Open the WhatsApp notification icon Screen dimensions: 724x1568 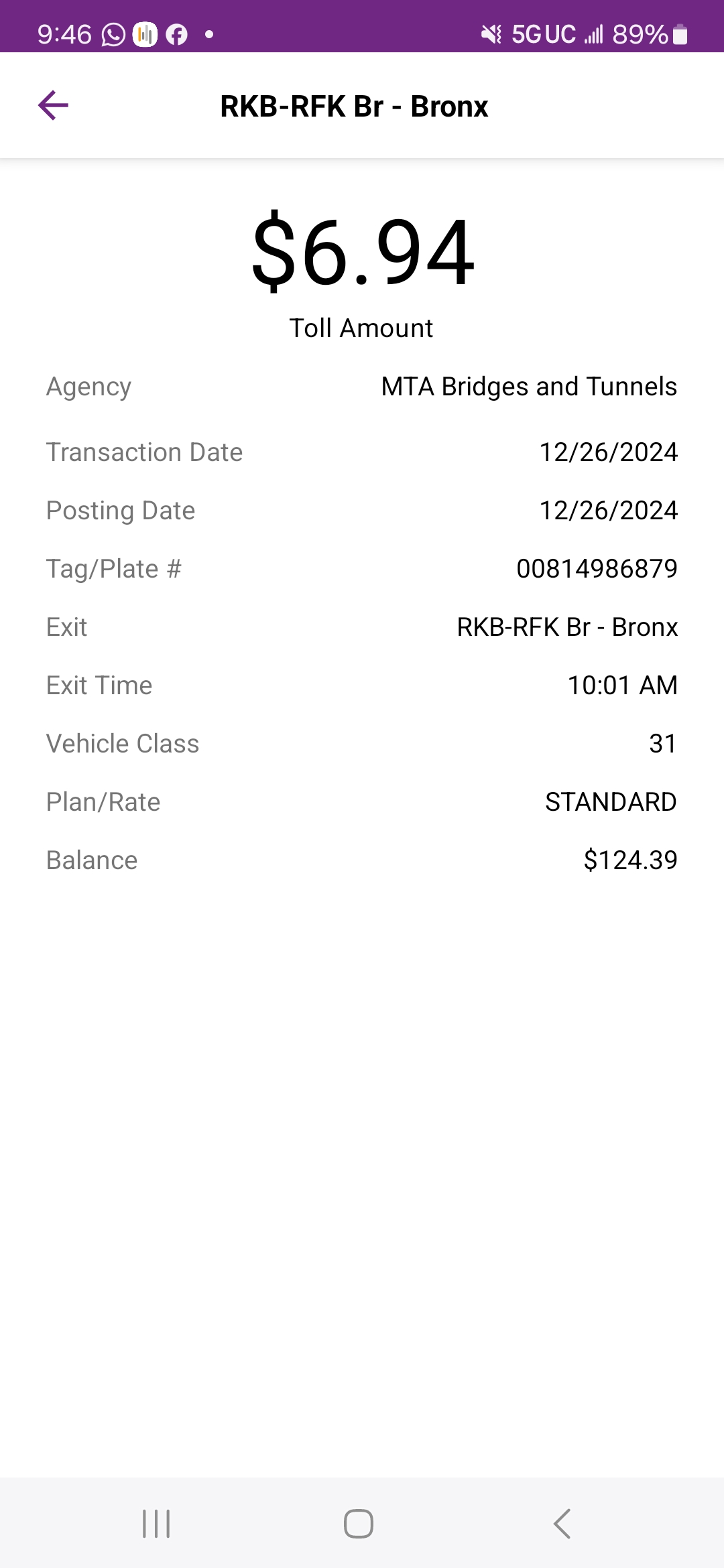coord(113,34)
